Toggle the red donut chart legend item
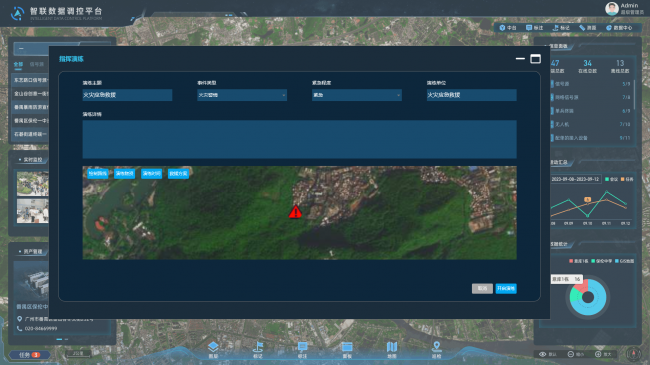The height and width of the screenshot is (365, 650). click(x=579, y=261)
